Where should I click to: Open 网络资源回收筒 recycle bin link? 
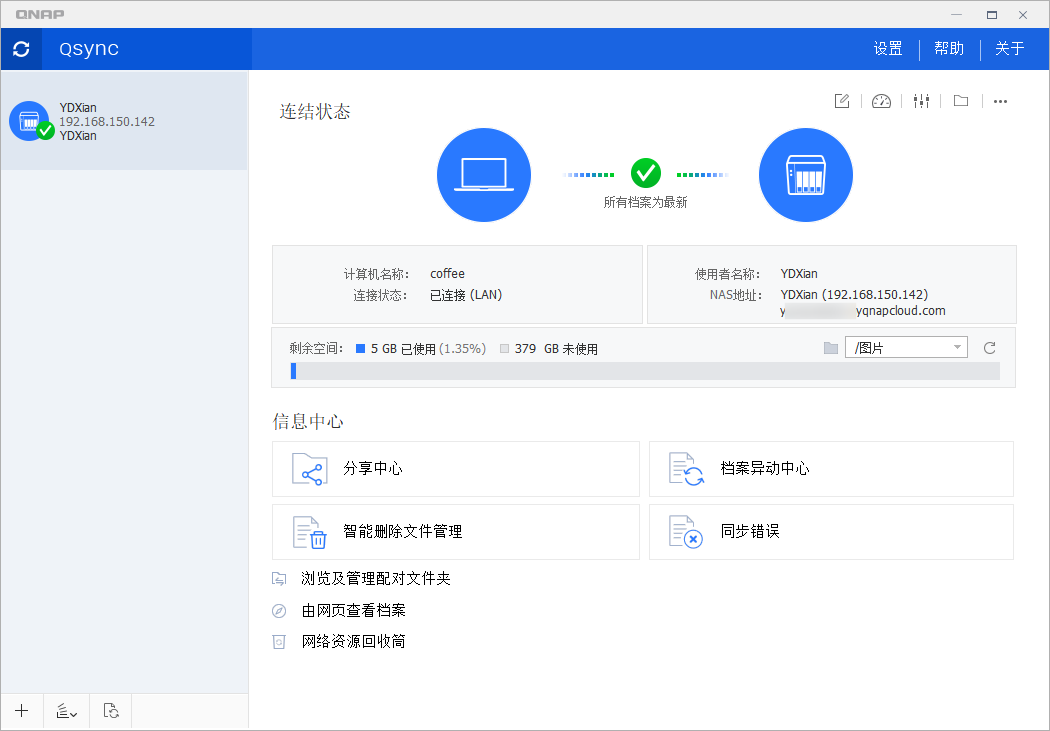pyautogui.click(x=354, y=642)
